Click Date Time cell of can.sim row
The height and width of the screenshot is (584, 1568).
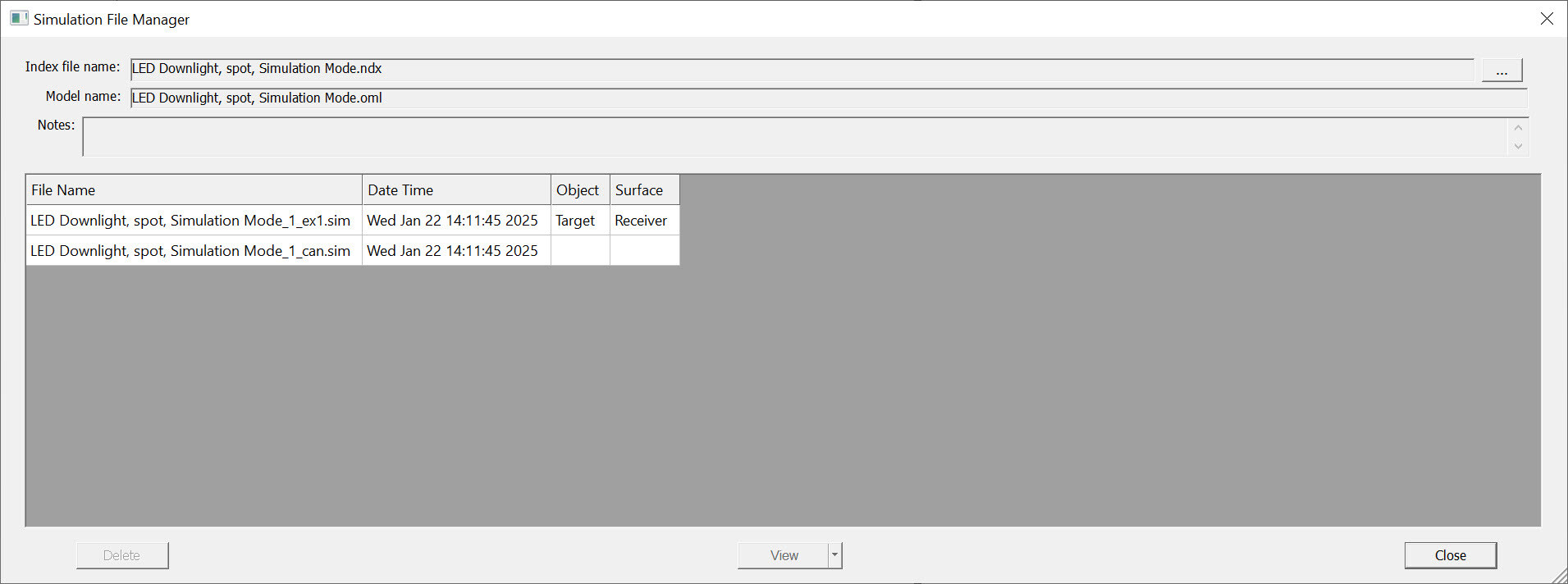(456, 251)
